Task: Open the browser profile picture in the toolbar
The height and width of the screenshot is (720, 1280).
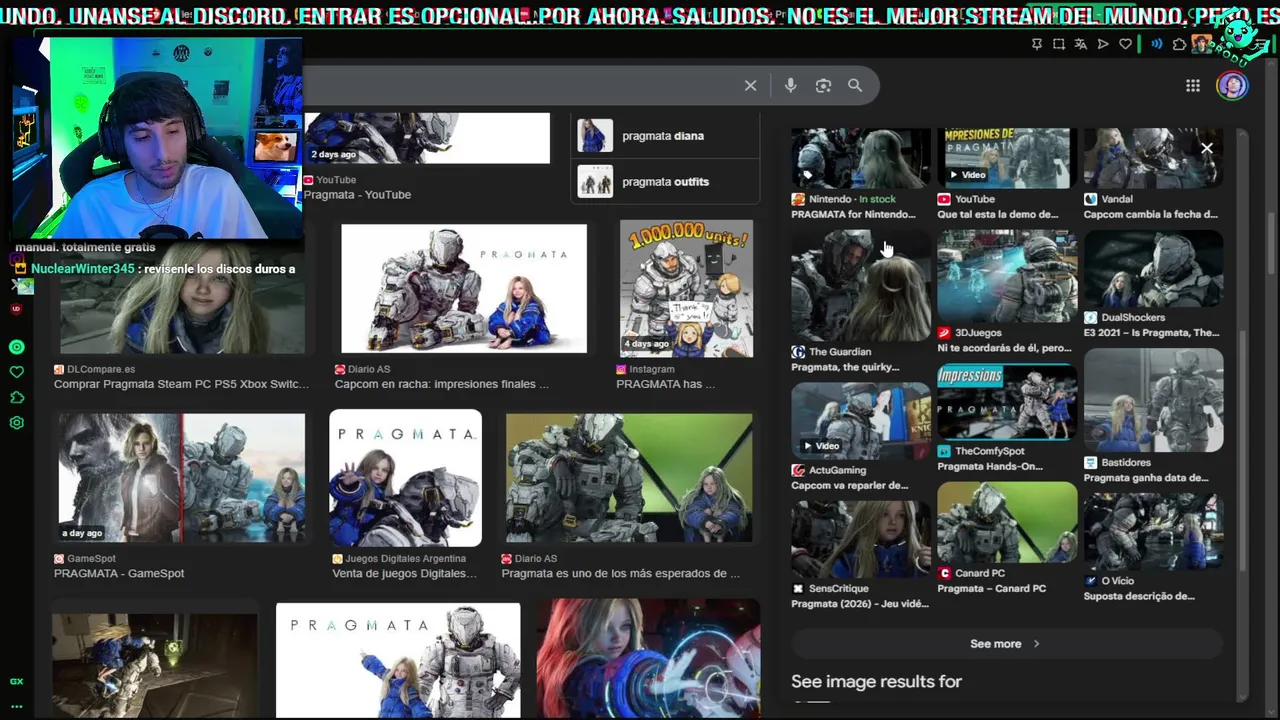Action: pos(1201,44)
